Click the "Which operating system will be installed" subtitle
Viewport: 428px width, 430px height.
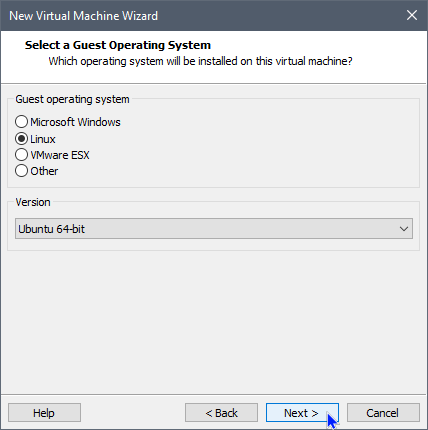(x=200, y=61)
